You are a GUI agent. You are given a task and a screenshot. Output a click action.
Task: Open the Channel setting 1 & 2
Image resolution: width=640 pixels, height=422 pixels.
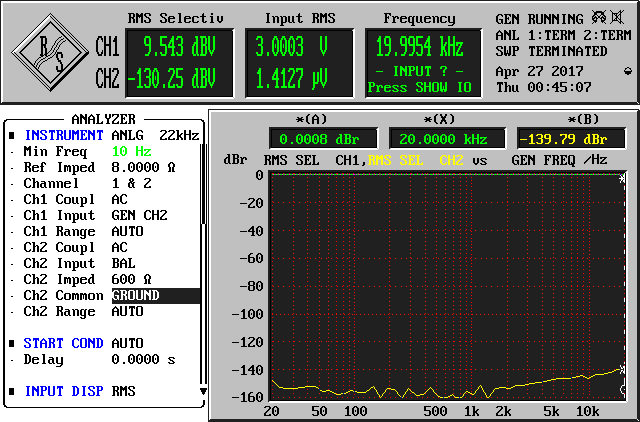coord(131,184)
